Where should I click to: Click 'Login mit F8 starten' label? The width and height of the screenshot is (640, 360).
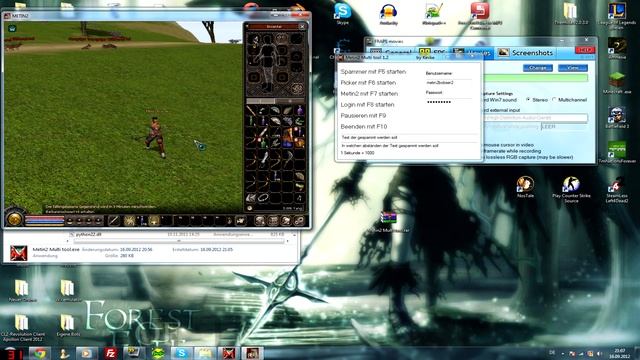coord(367,105)
